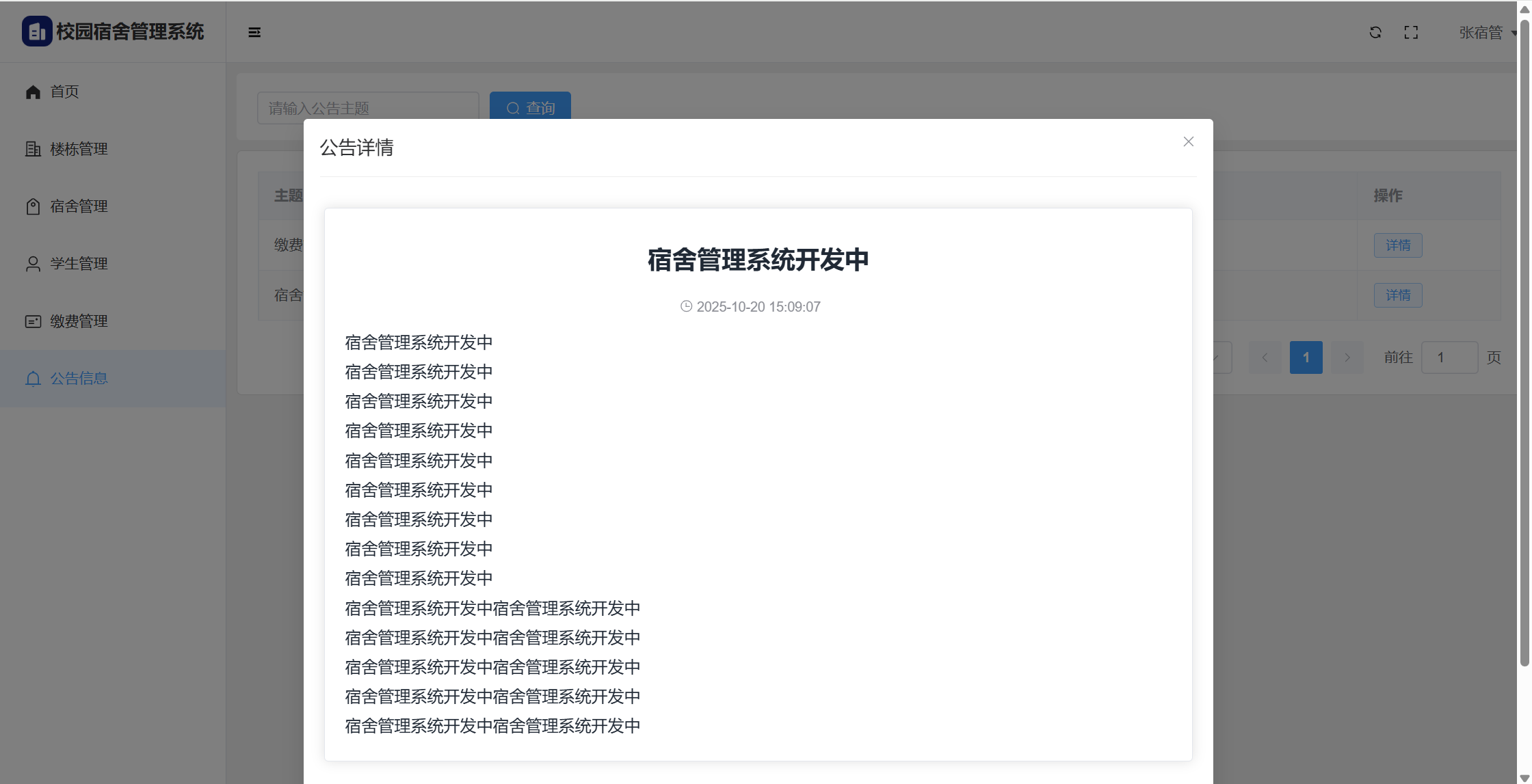Click the person icon for 学生管理
The width and height of the screenshot is (1532, 784).
[x=33, y=264]
